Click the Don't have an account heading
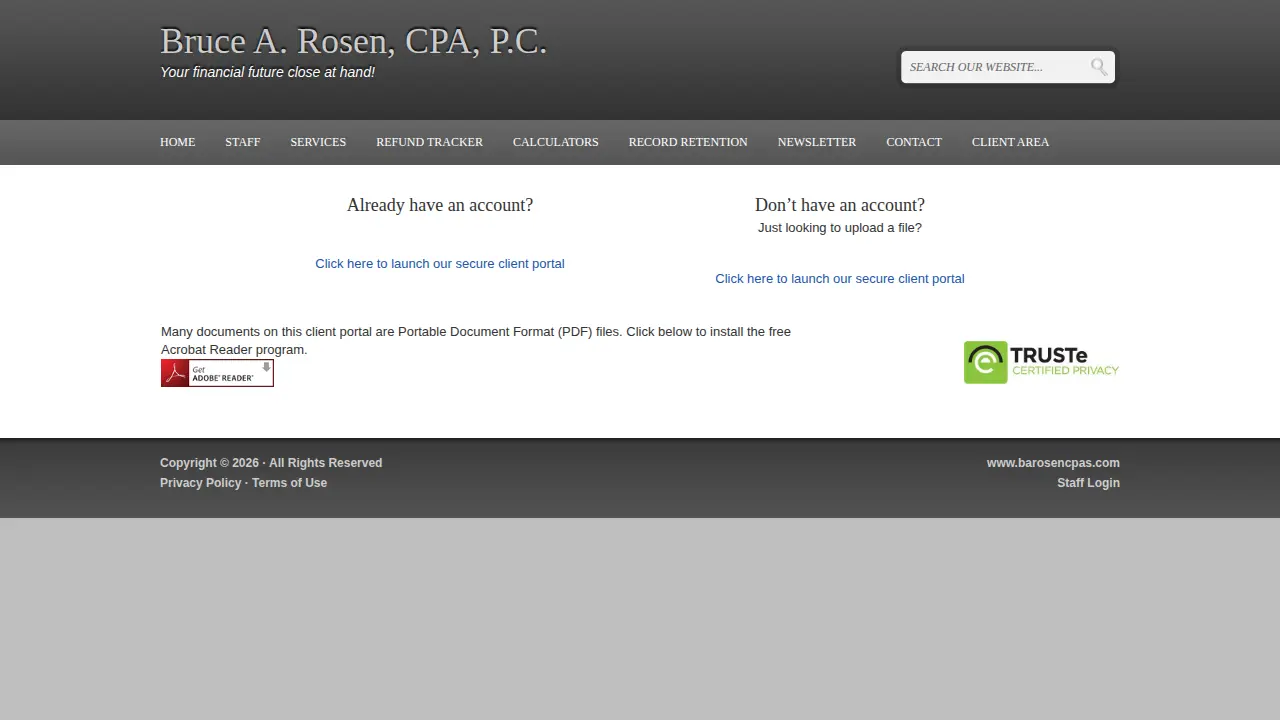 [840, 205]
